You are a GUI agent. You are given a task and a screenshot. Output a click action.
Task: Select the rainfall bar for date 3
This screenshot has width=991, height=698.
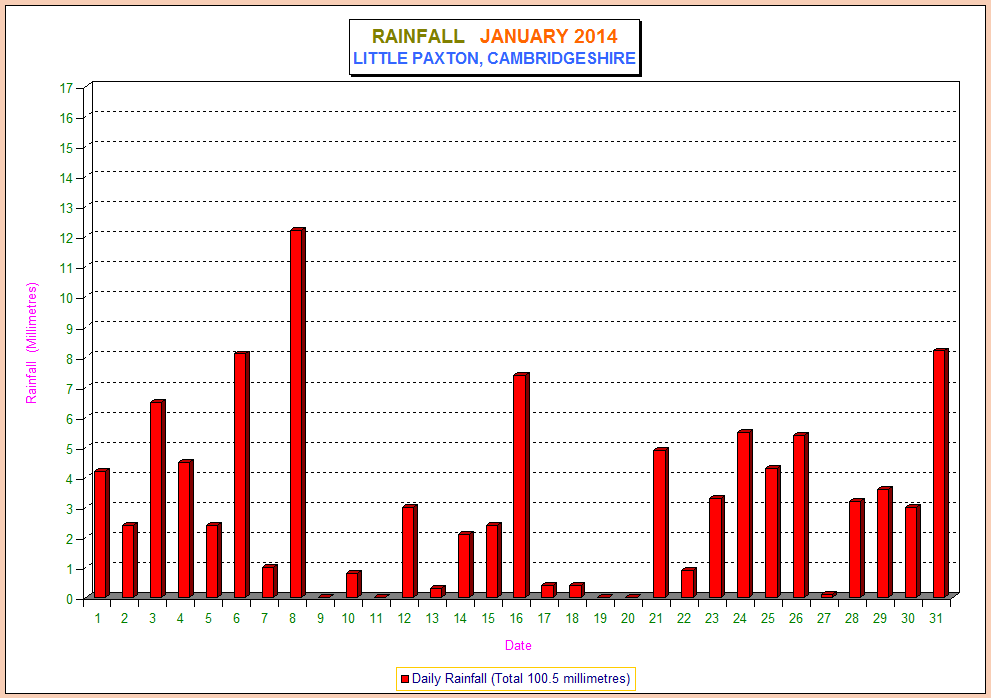point(157,499)
